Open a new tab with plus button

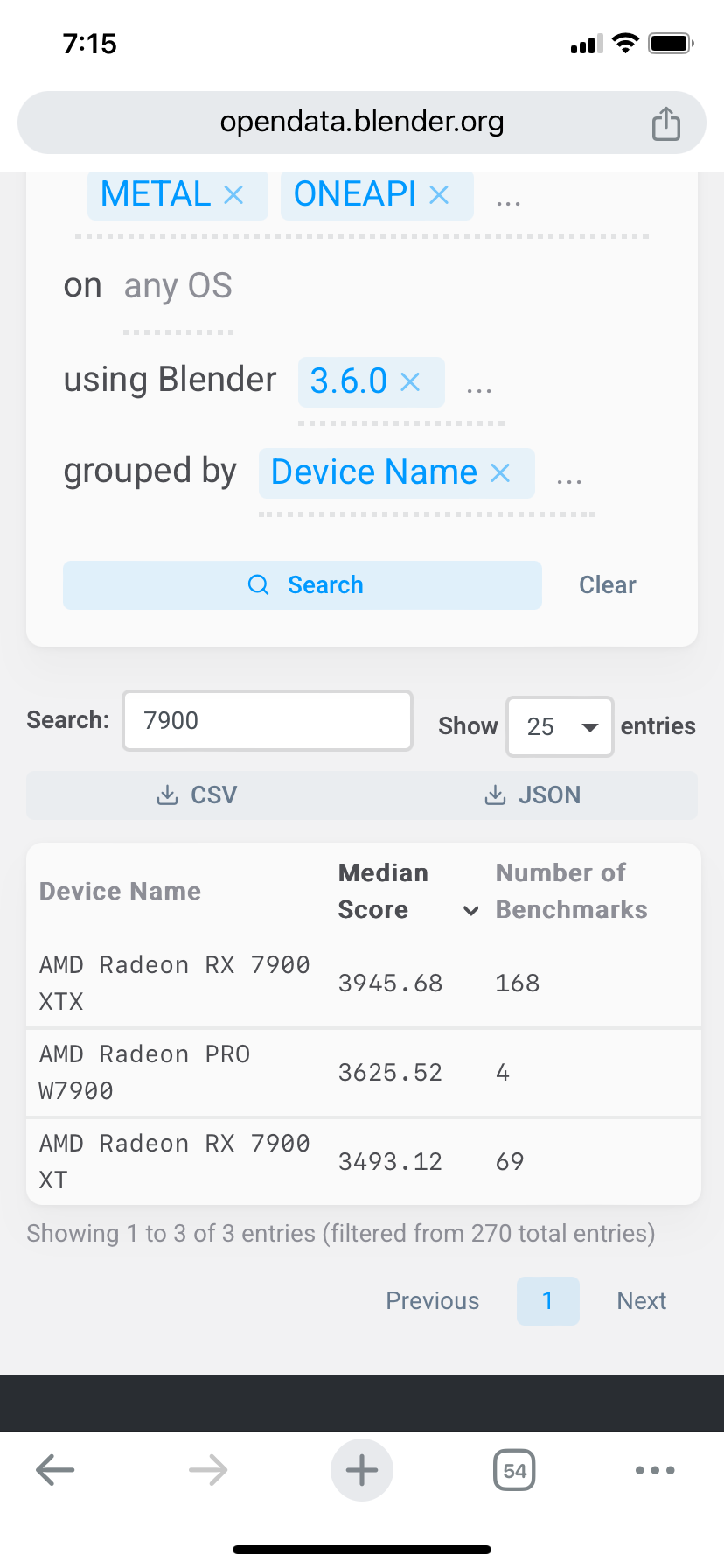click(x=362, y=1470)
